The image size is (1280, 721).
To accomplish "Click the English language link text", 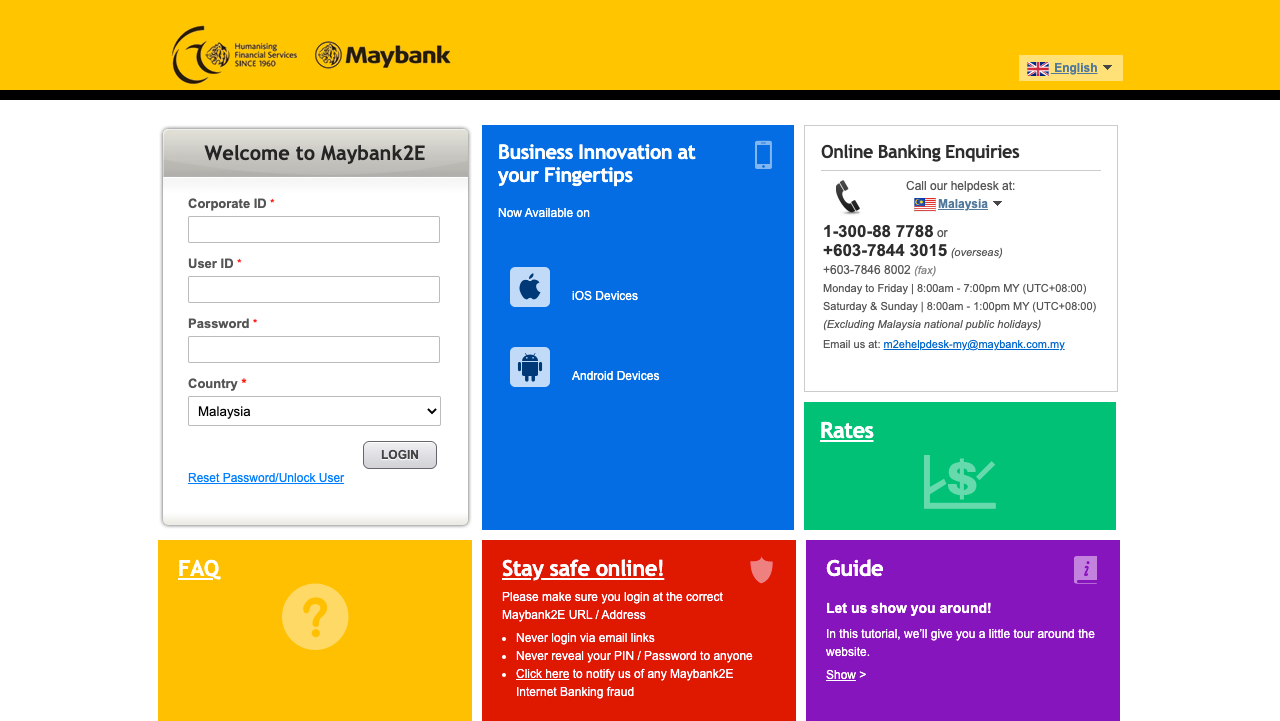I will (1075, 68).
